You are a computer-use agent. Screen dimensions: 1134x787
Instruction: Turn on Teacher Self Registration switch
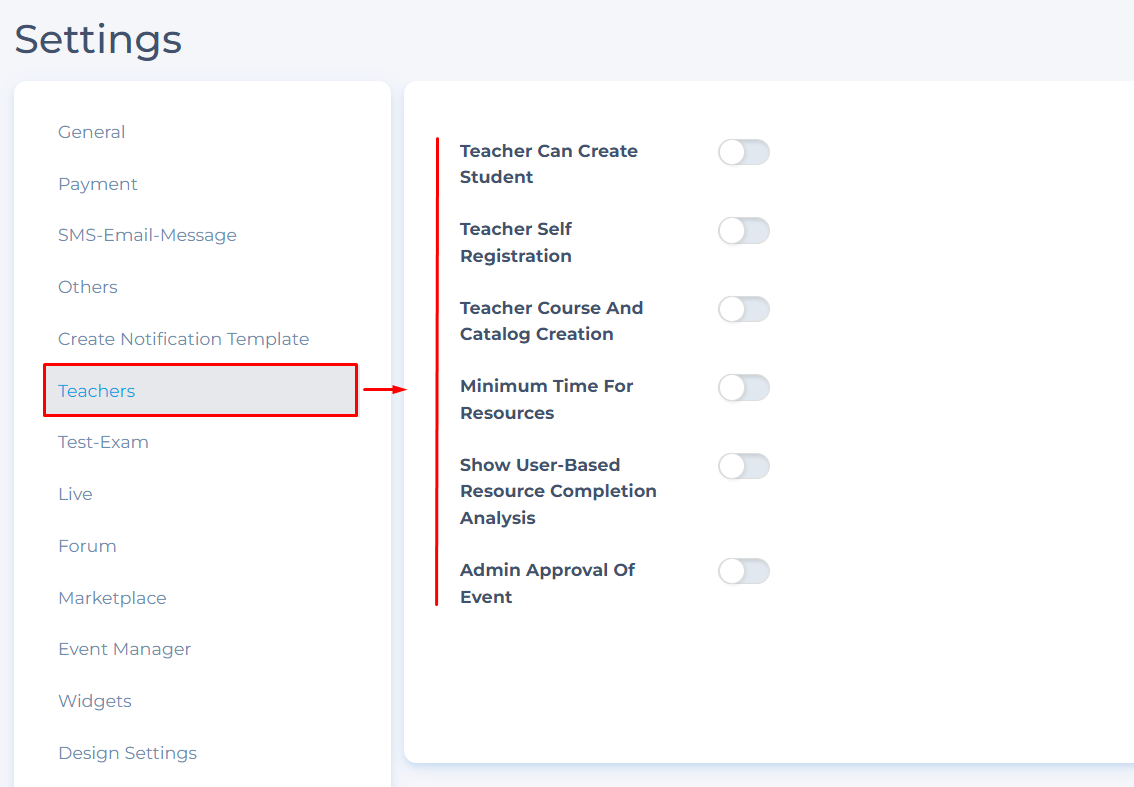pos(743,231)
